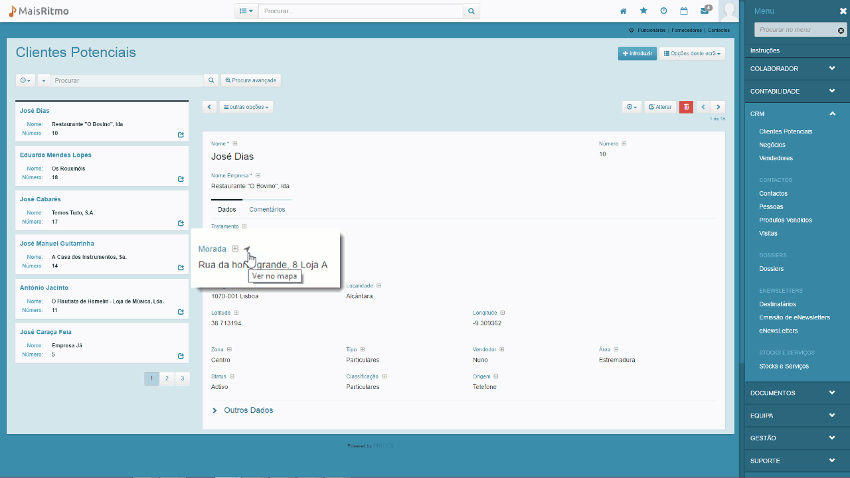Open the calendar icon in top bar

pos(684,11)
